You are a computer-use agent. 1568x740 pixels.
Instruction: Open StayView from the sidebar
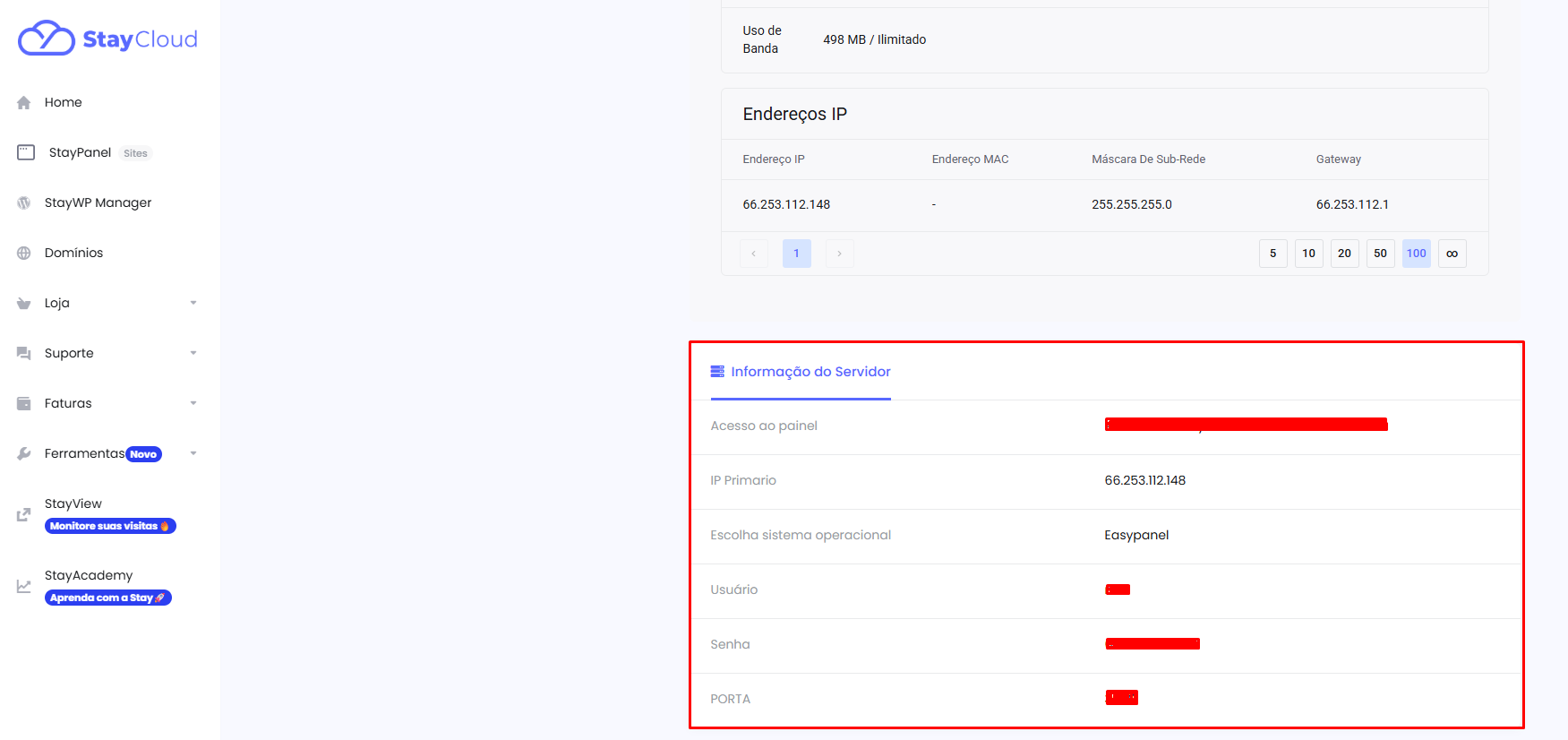(x=73, y=503)
